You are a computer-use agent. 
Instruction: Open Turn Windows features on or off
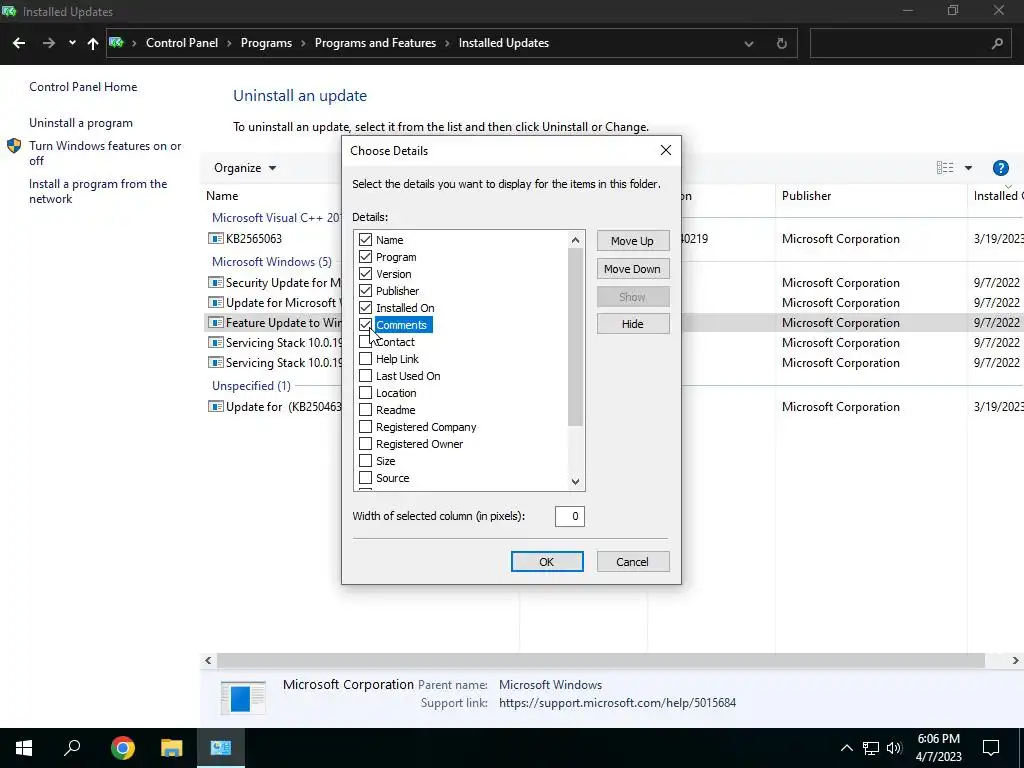click(x=104, y=153)
